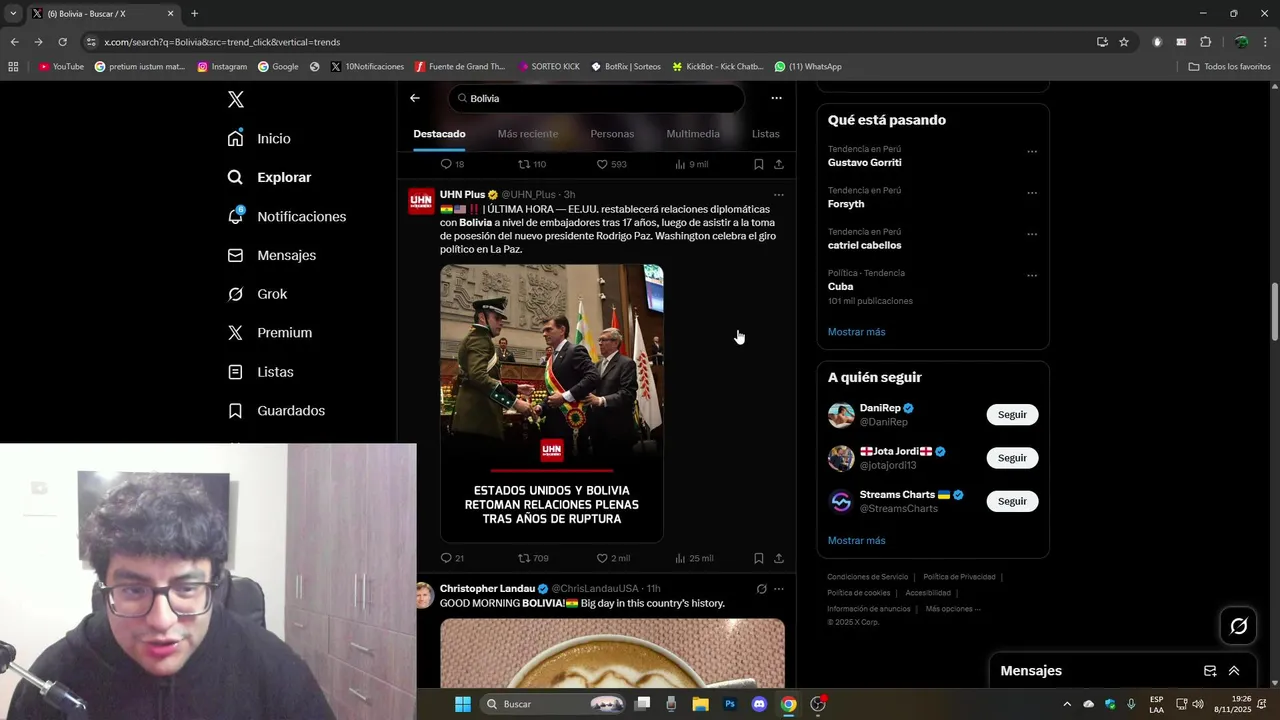Open options for the Cuba trend

1032,276
